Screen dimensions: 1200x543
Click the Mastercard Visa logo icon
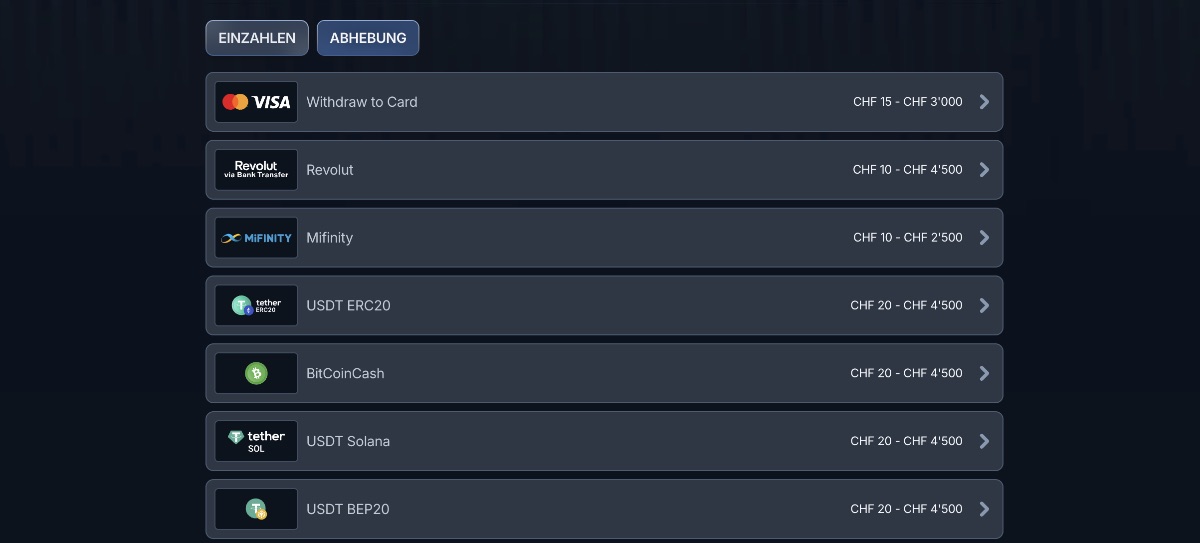pyautogui.click(x=256, y=102)
